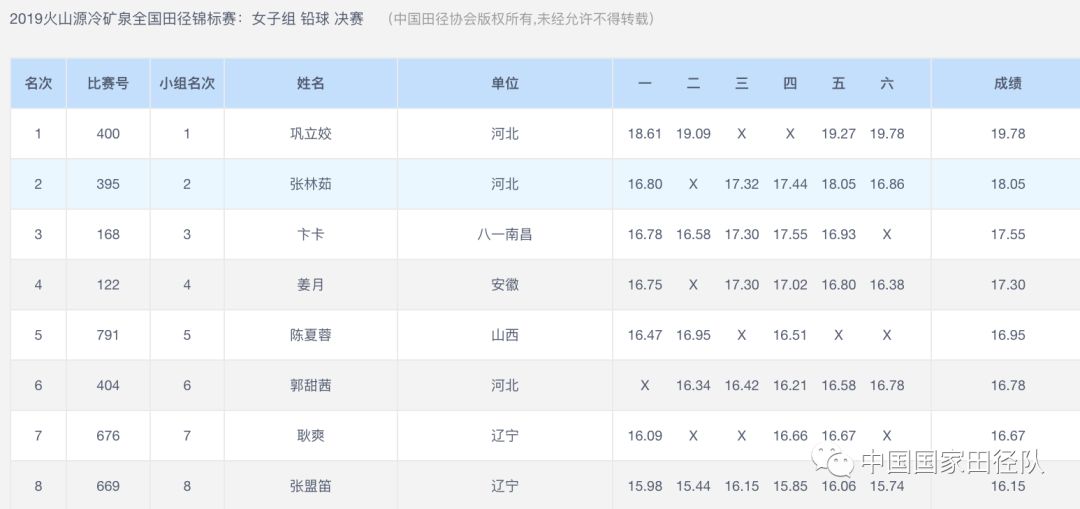The width and height of the screenshot is (1080, 509).
Task: Select the 八一南昌 unit cell
Action: [505, 234]
